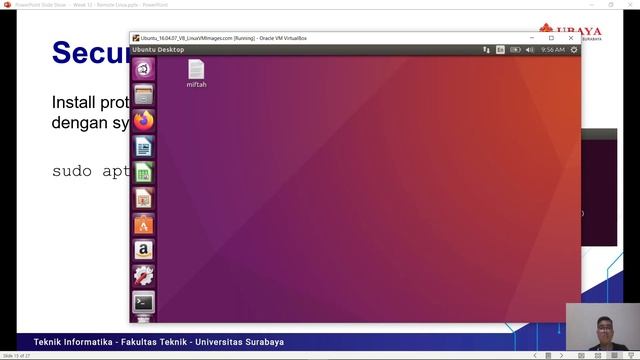The width and height of the screenshot is (640, 360).
Task: Minimize the VirtualBox window
Action: click(x=532, y=38)
